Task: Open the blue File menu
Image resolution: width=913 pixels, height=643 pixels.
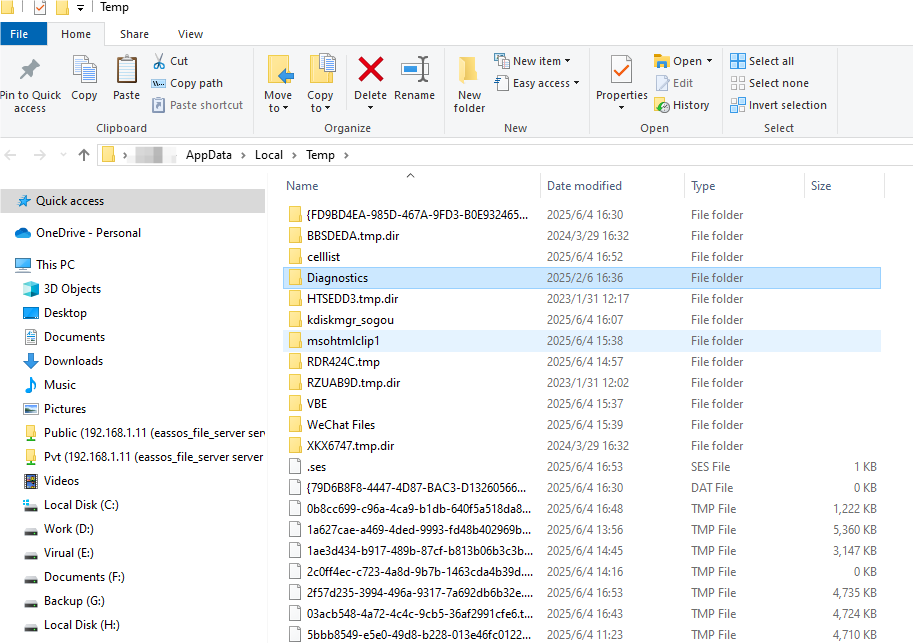Action: point(19,34)
